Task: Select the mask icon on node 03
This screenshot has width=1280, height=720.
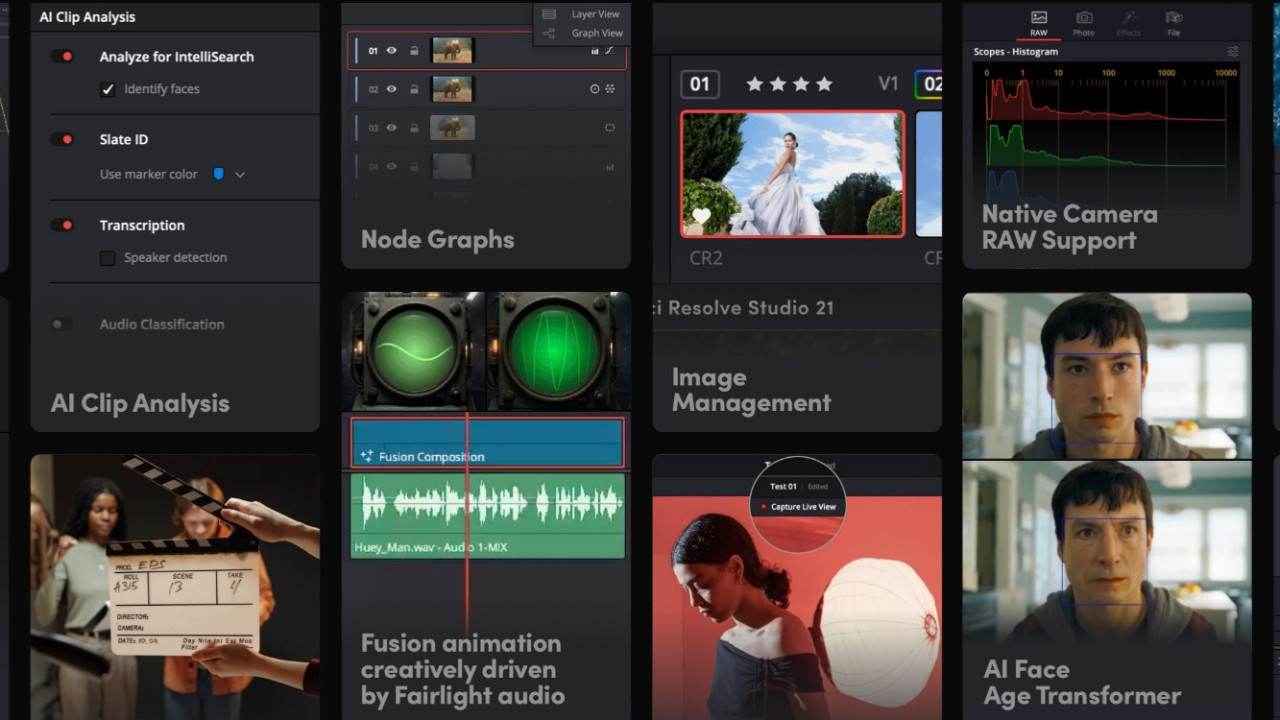Action: pos(609,127)
